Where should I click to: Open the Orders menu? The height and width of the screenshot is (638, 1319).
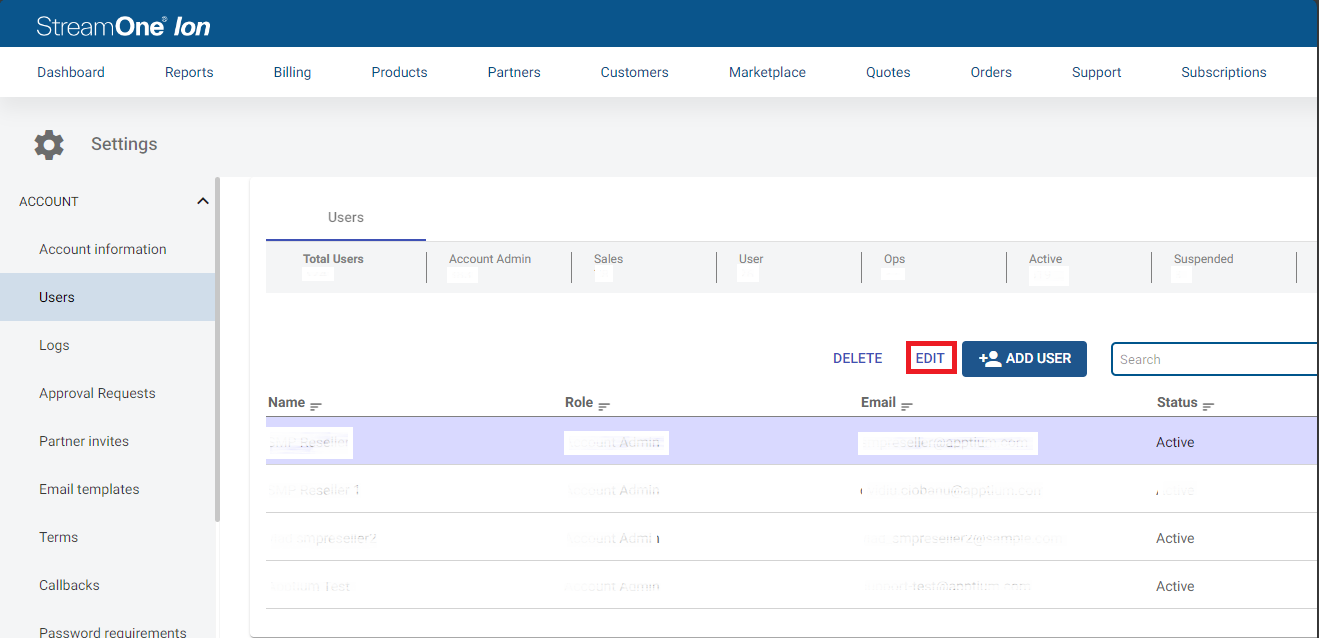click(x=991, y=72)
